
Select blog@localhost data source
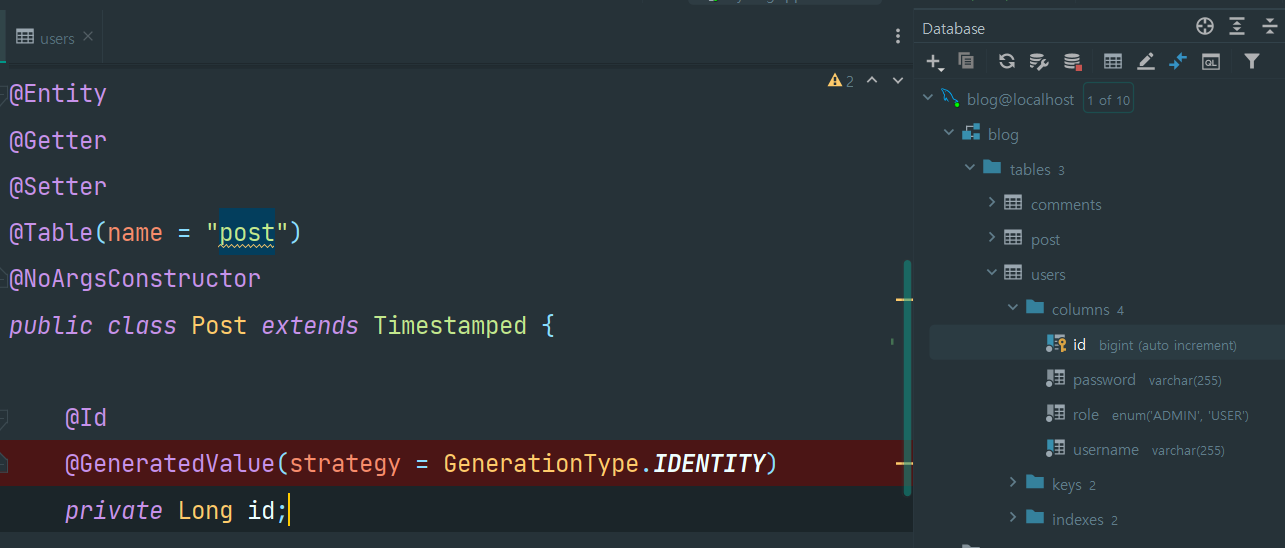[x=1020, y=100]
